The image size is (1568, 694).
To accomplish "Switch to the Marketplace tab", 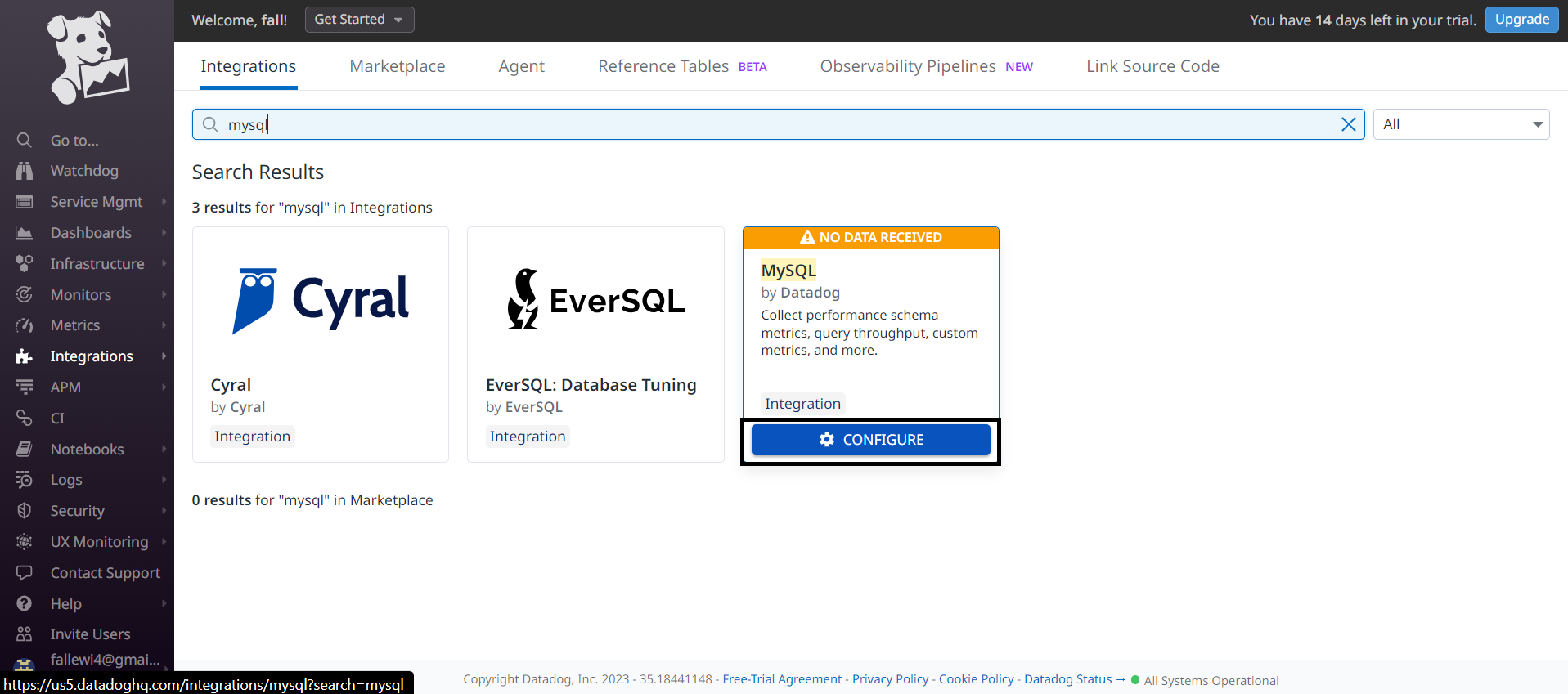I will 398,66.
